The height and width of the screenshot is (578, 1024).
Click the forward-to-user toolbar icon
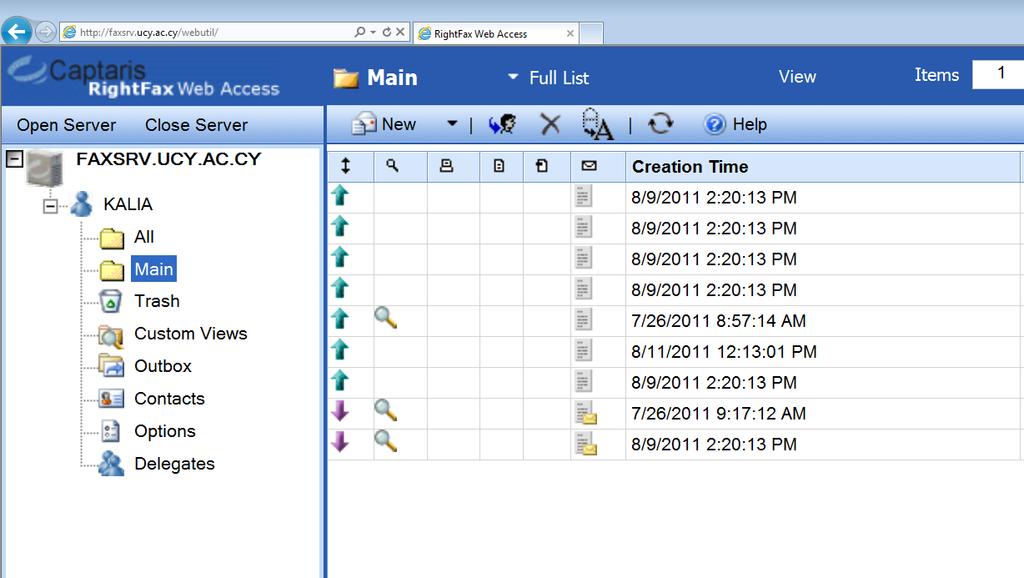click(502, 124)
